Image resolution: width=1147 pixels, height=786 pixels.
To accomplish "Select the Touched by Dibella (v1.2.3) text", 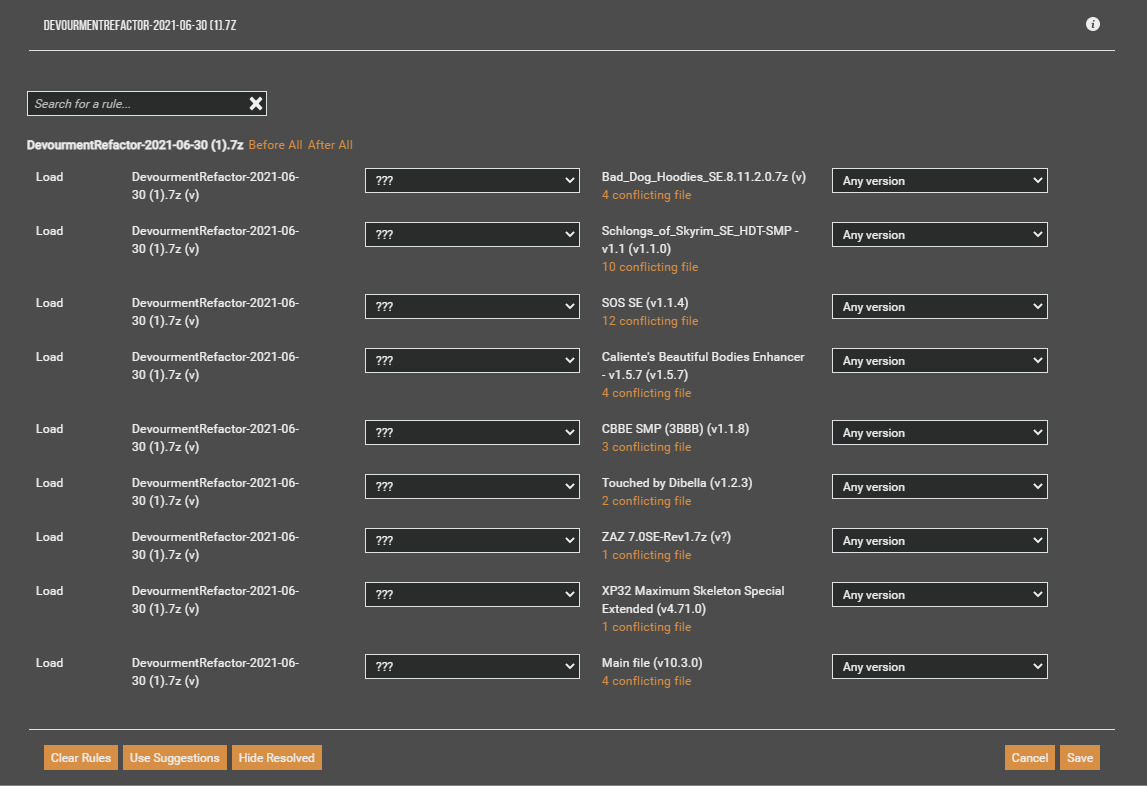I will [677, 483].
